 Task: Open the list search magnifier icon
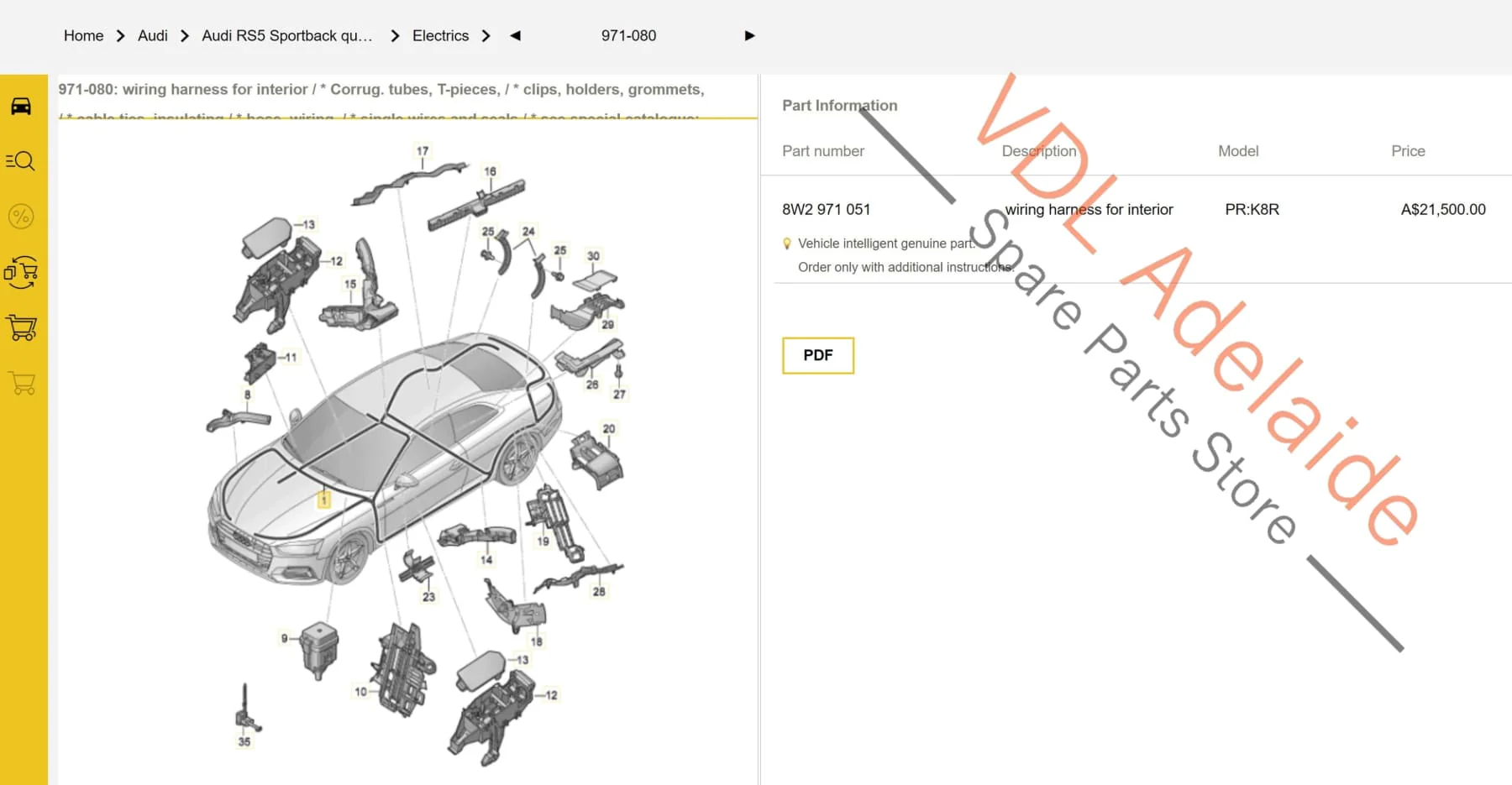coord(21,160)
